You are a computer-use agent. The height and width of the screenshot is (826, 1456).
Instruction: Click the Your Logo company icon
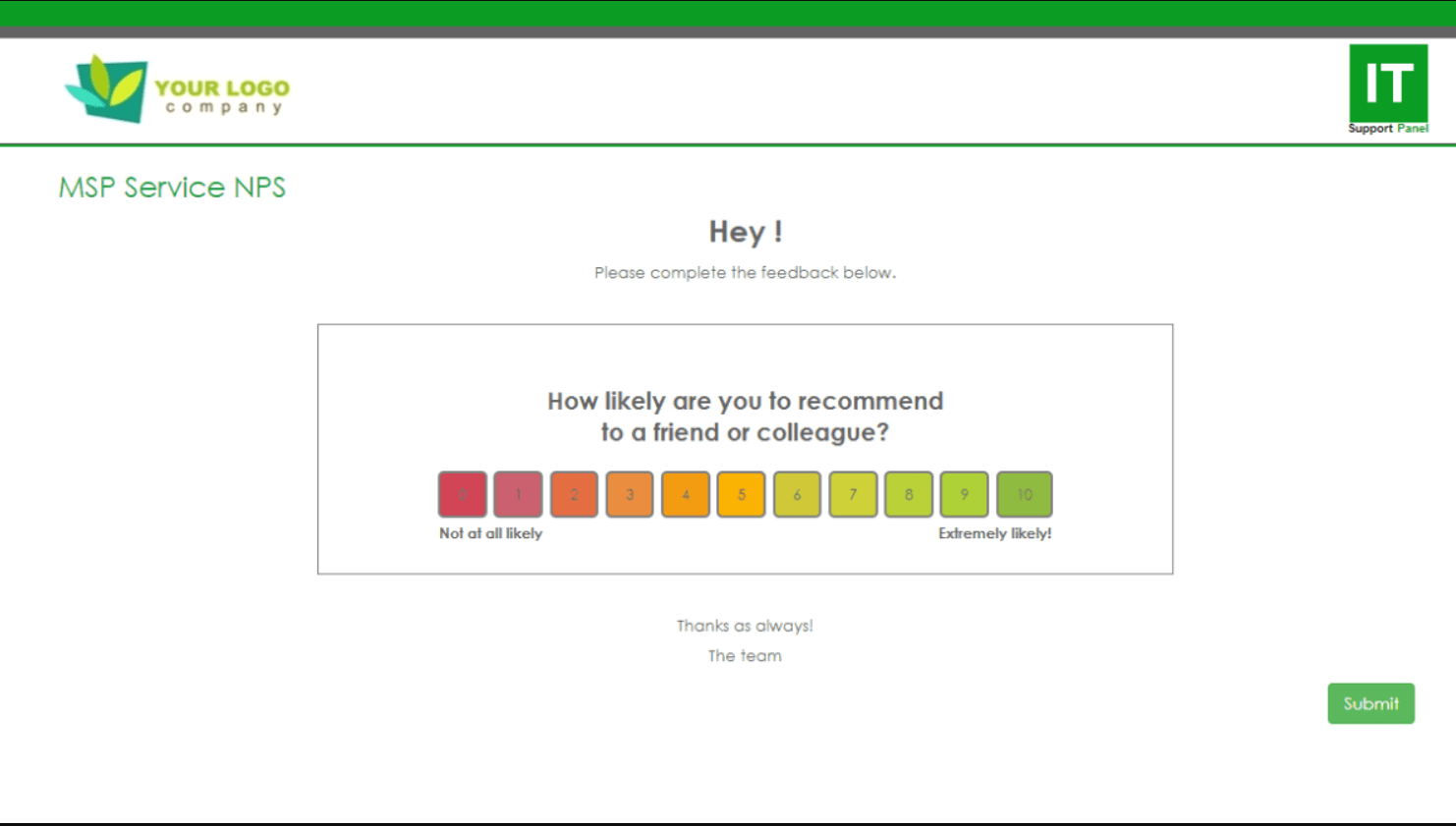(176, 89)
